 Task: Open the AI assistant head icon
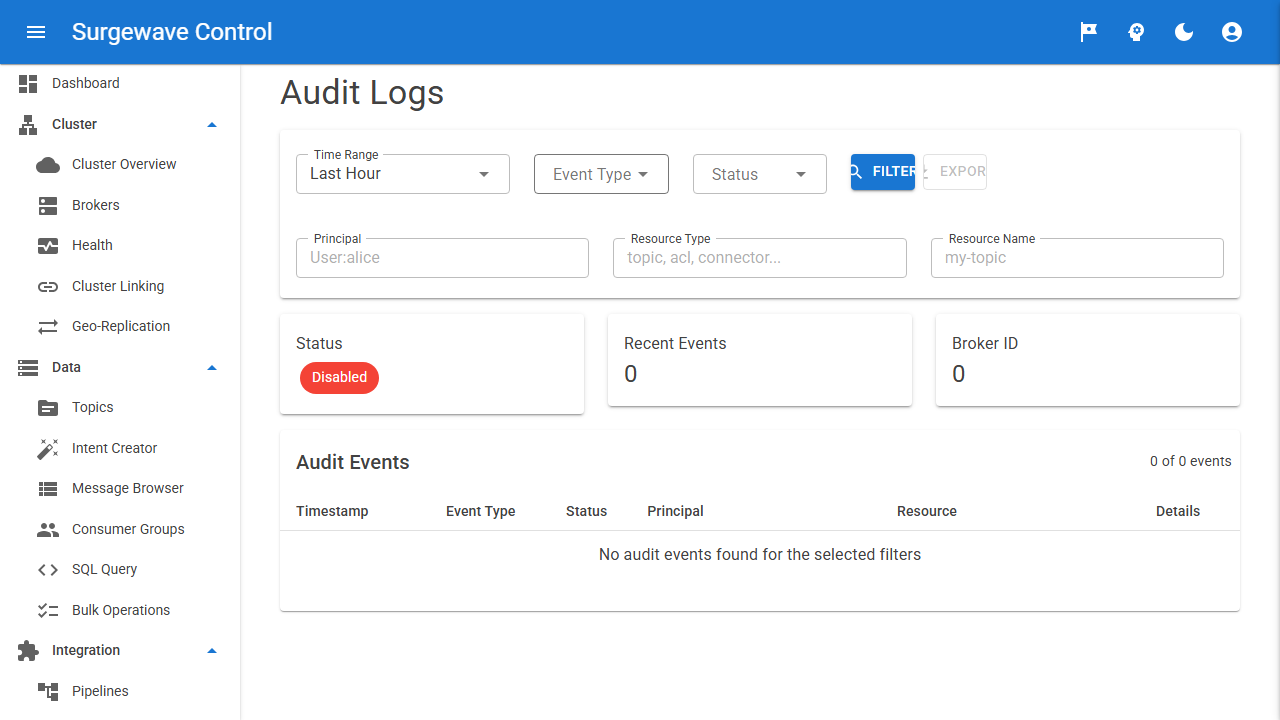click(x=1136, y=32)
